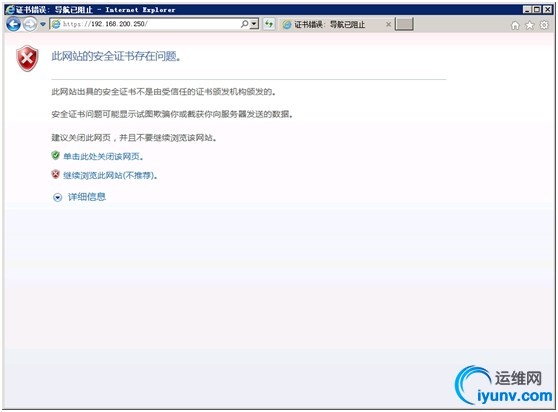The width and height of the screenshot is (558, 412).
Task: Open a new tab with blank tab button
Action: [x=404, y=24]
